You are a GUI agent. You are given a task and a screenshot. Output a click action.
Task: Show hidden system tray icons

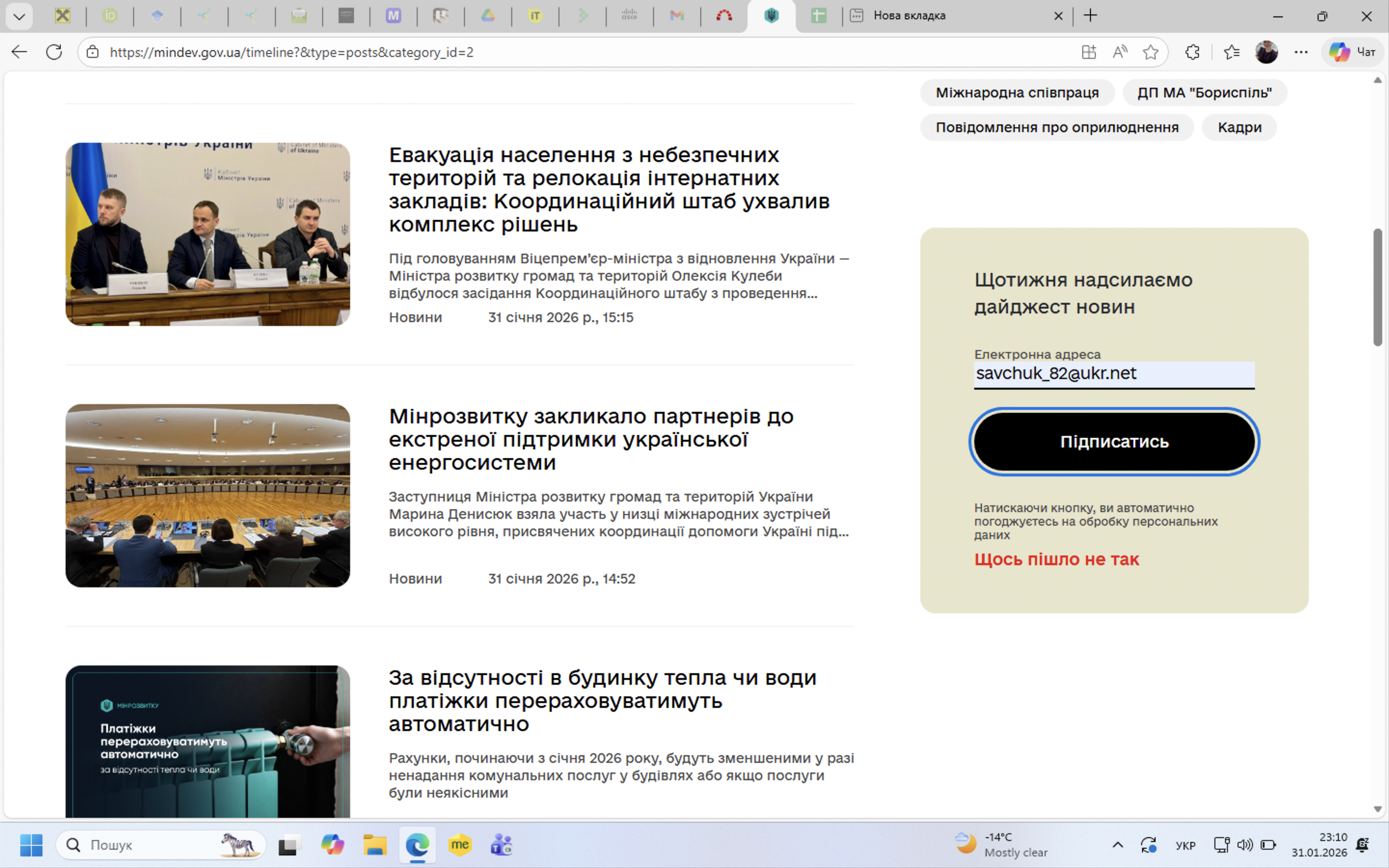pyautogui.click(x=1117, y=844)
